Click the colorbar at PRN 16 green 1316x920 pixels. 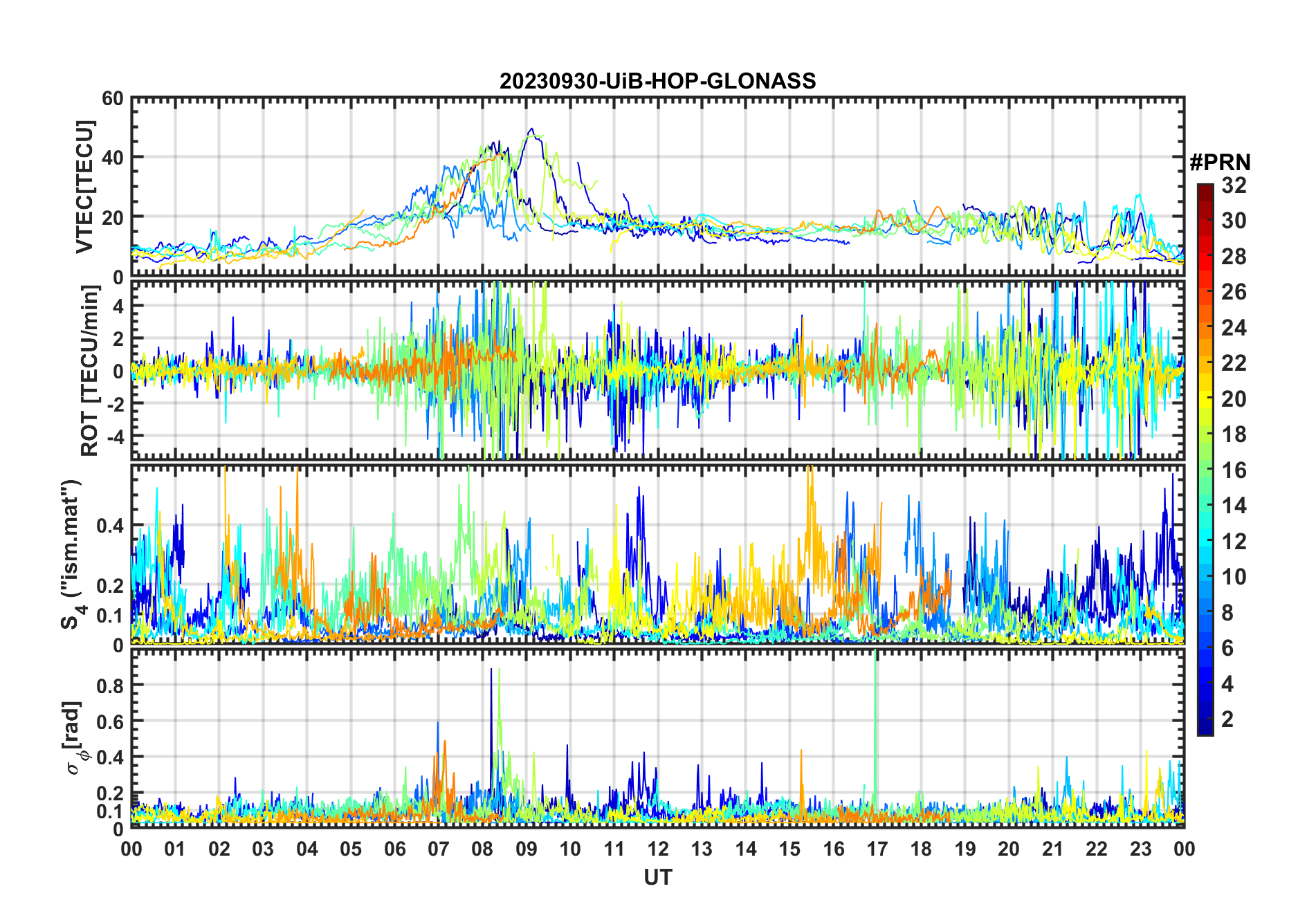pos(1205,470)
